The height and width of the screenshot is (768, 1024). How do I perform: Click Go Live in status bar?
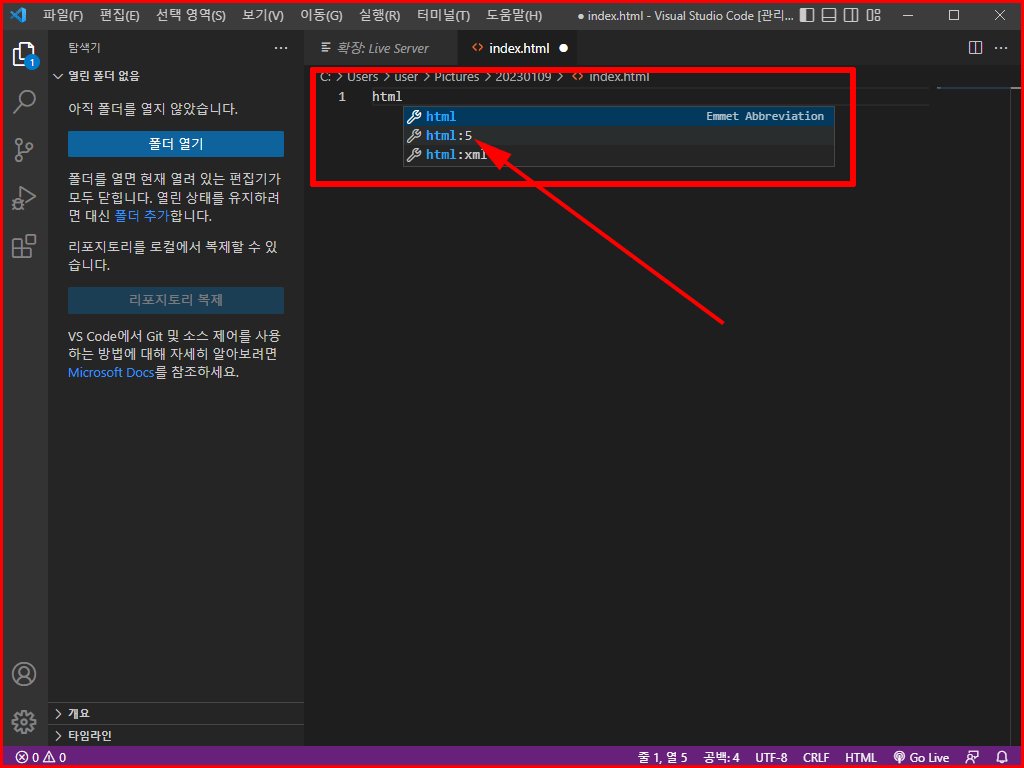[921, 758]
